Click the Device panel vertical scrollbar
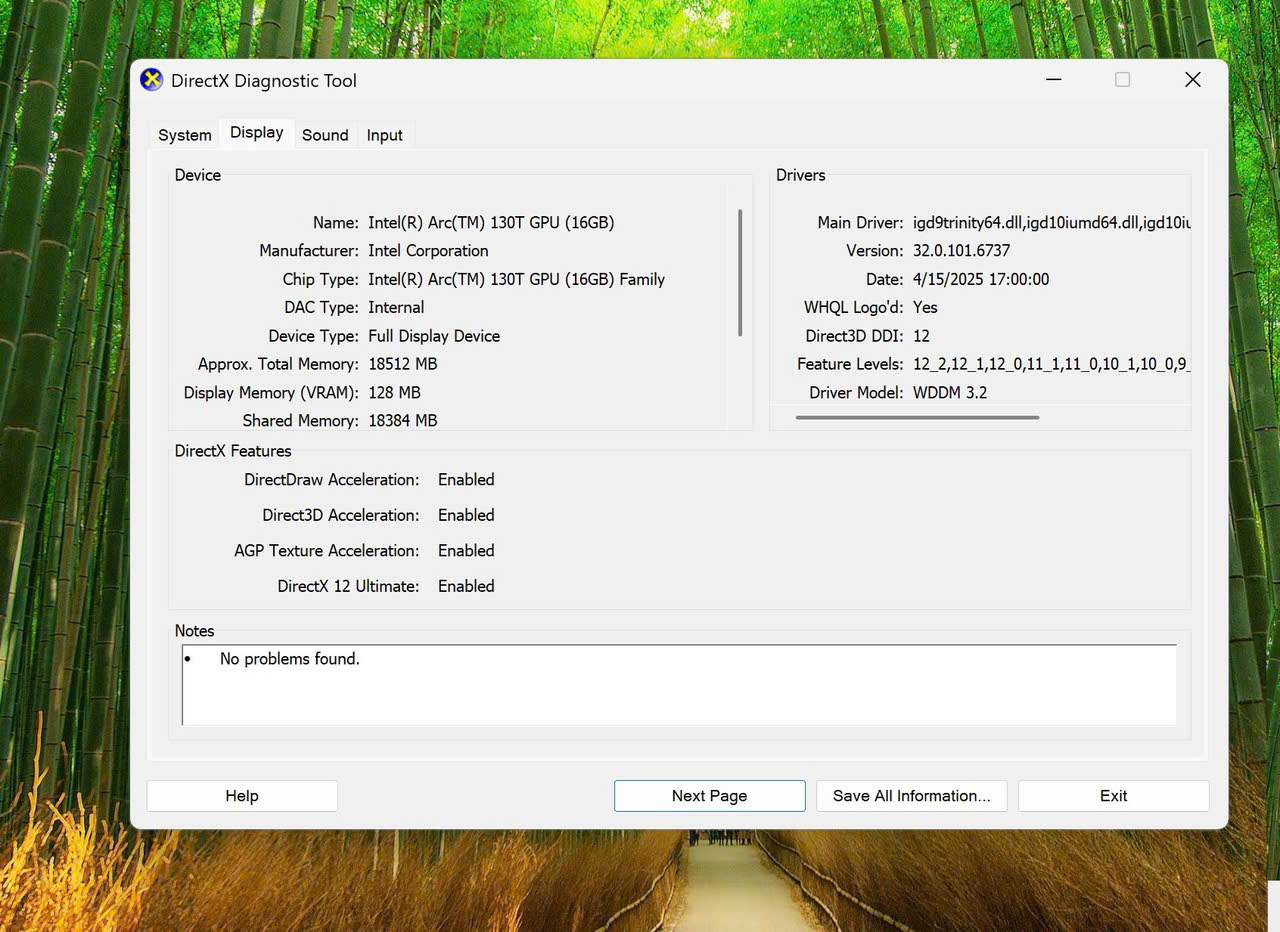 coord(740,272)
